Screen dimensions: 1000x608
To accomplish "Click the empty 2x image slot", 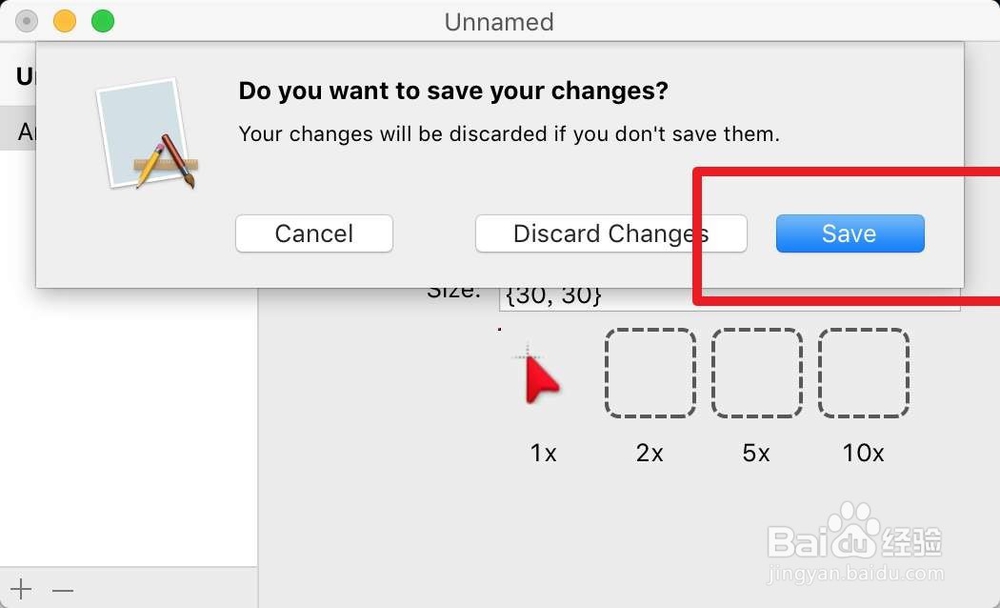I will [x=650, y=373].
